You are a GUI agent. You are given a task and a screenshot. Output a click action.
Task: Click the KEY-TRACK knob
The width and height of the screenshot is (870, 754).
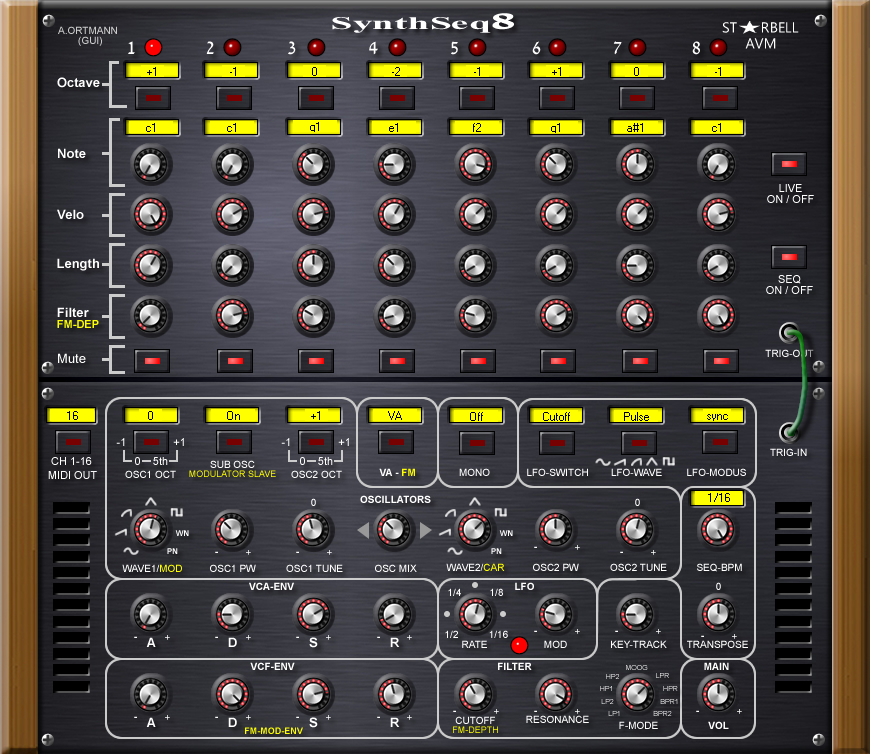click(636, 614)
